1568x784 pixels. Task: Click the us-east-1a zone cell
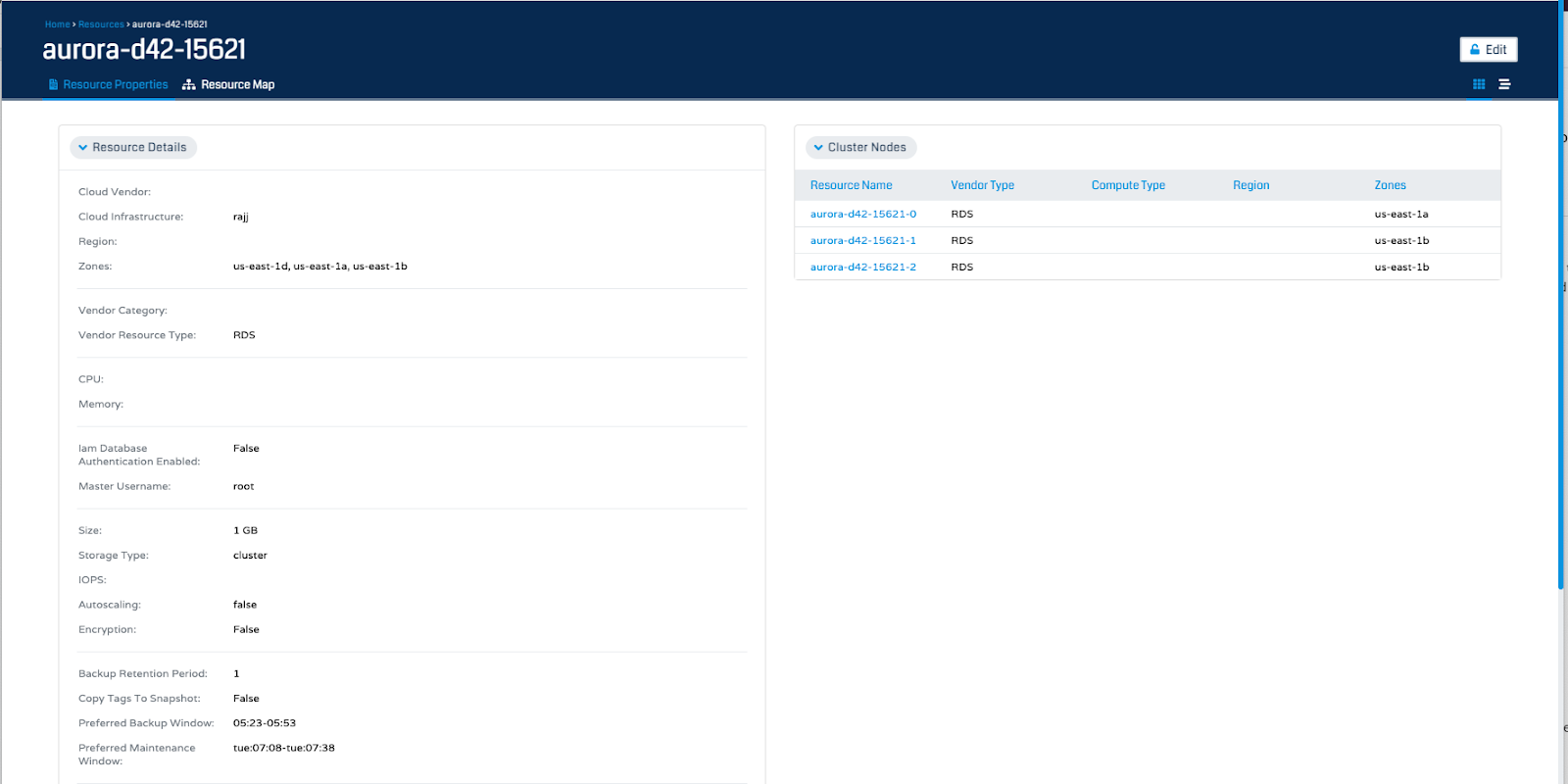1401,214
